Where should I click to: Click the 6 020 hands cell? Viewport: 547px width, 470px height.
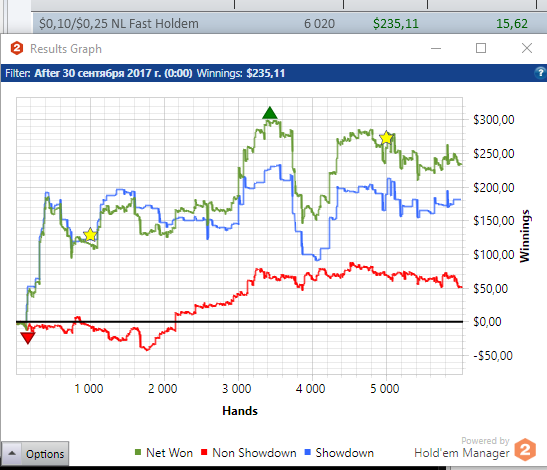[x=319, y=24]
